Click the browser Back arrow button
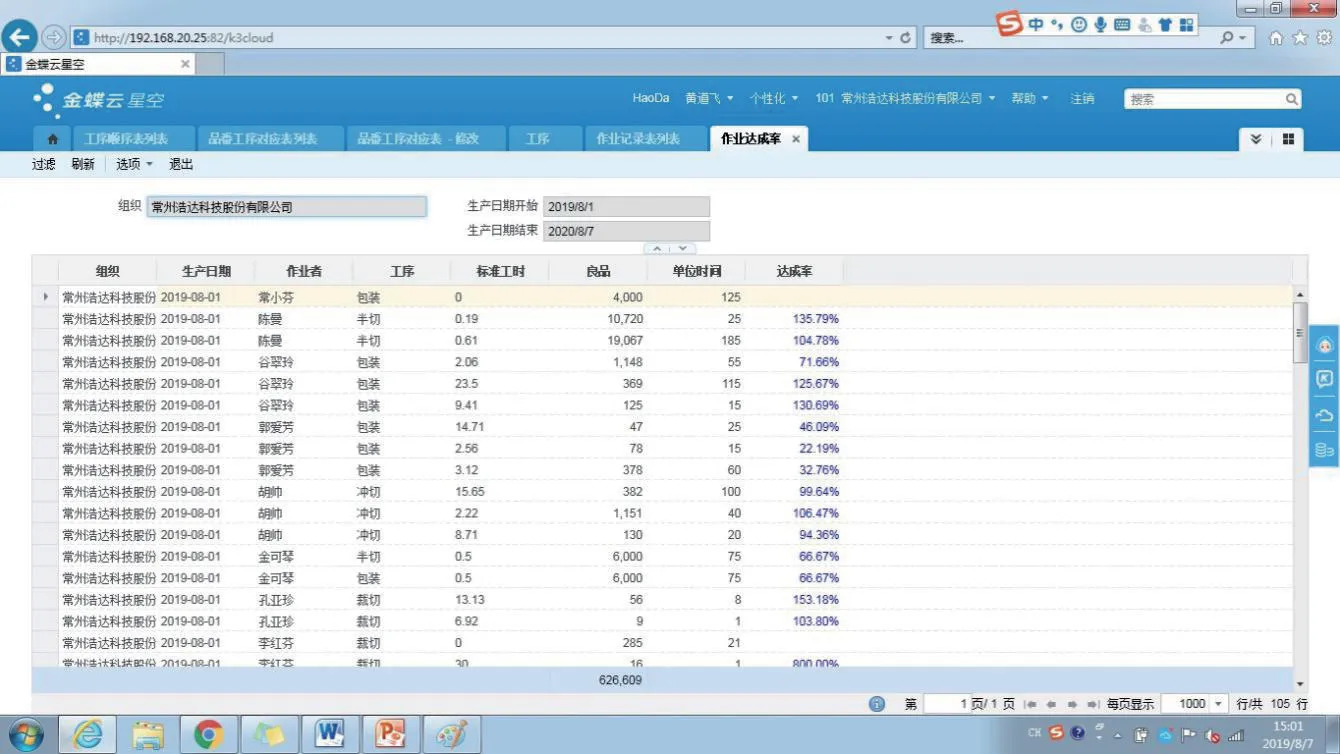The height and width of the screenshot is (754, 1340). 20,38
